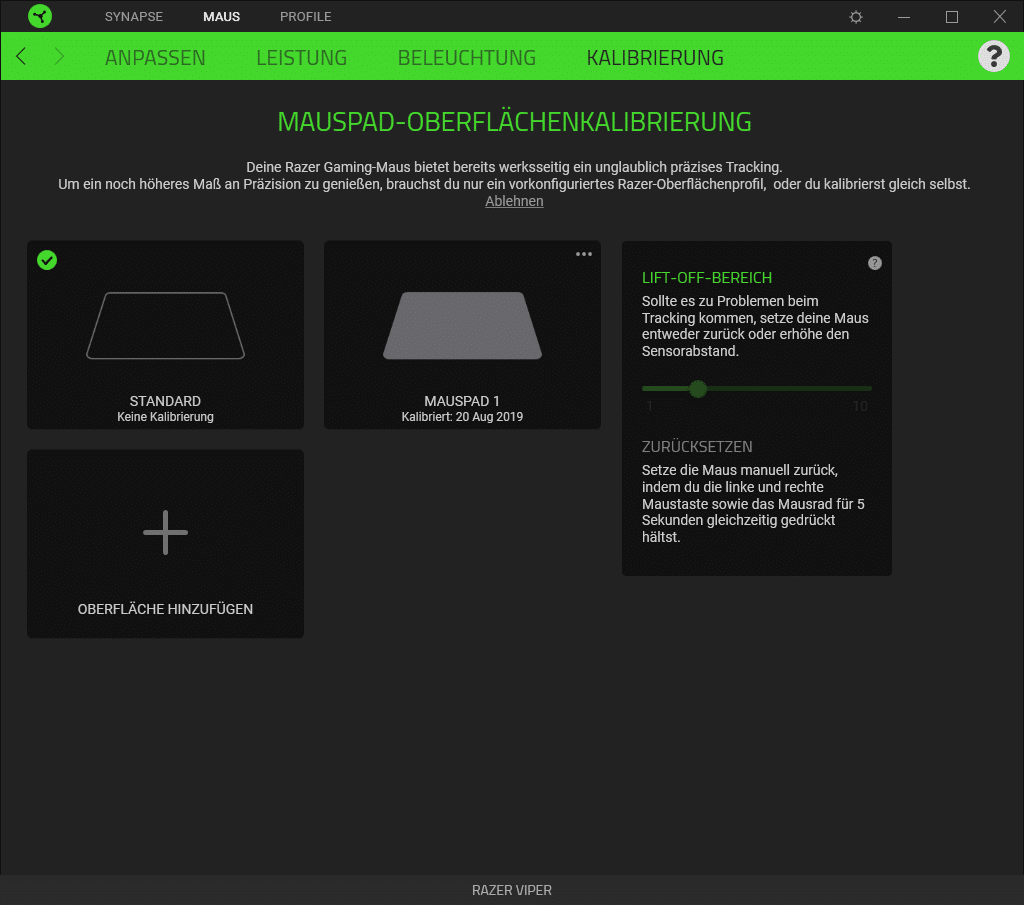Click the forward navigation arrow
Image resolution: width=1024 pixels, height=905 pixels.
(58, 57)
